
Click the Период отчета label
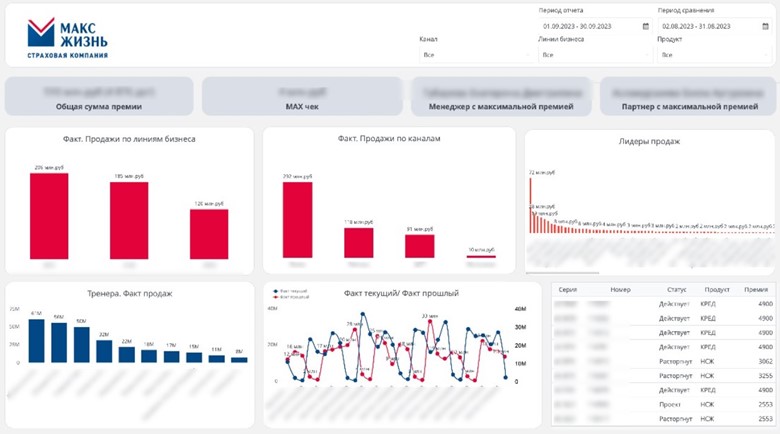[561, 10]
